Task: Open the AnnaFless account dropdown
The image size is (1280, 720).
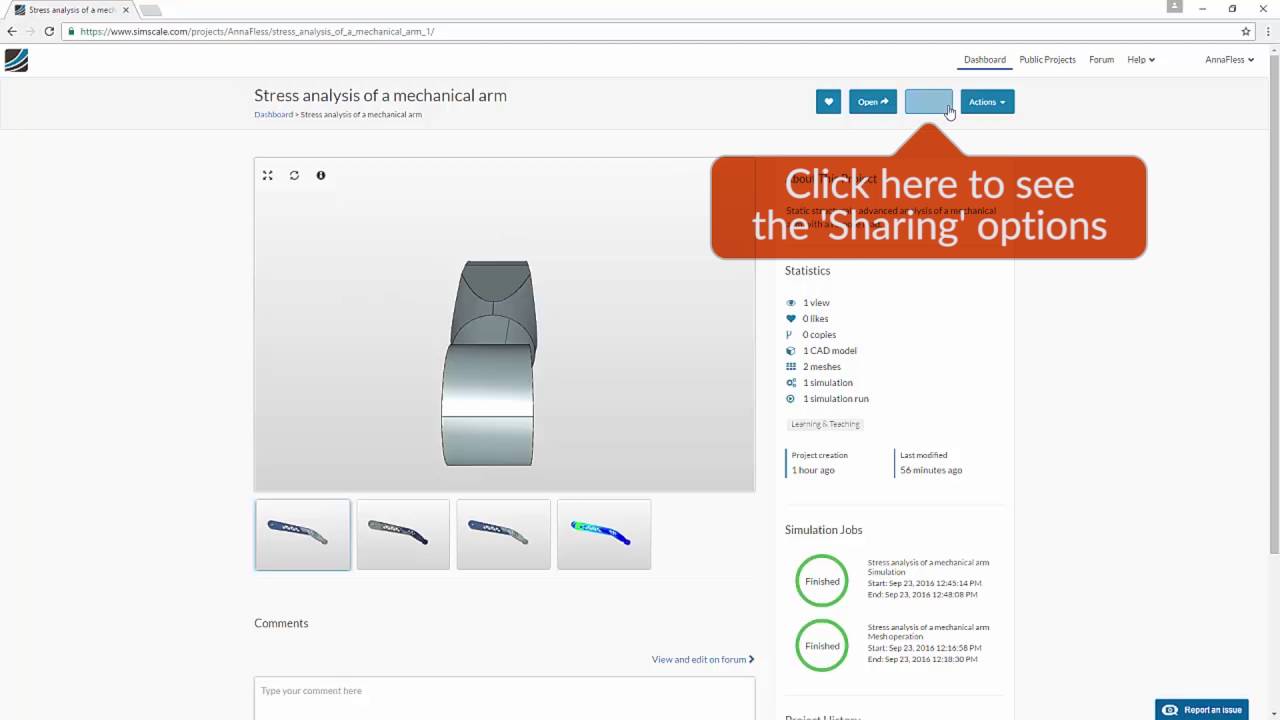Action: pos(1229,60)
